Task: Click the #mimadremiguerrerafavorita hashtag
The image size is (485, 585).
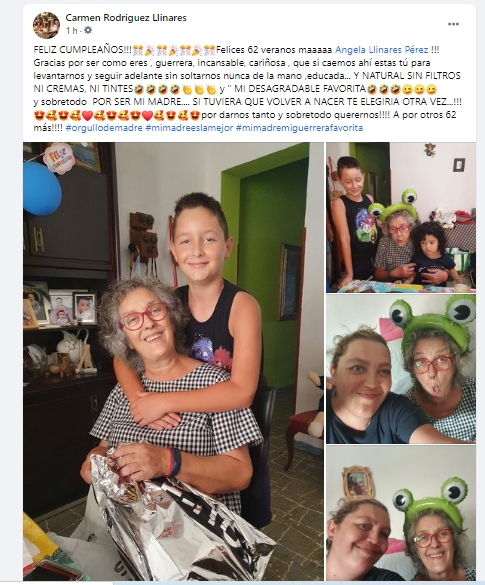Action: pos(299,128)
